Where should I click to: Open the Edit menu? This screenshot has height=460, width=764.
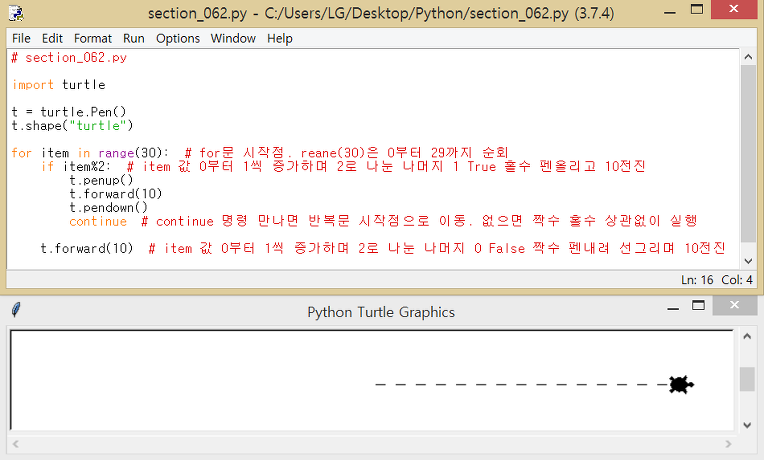pyautogui.click(x=52, y=38)
